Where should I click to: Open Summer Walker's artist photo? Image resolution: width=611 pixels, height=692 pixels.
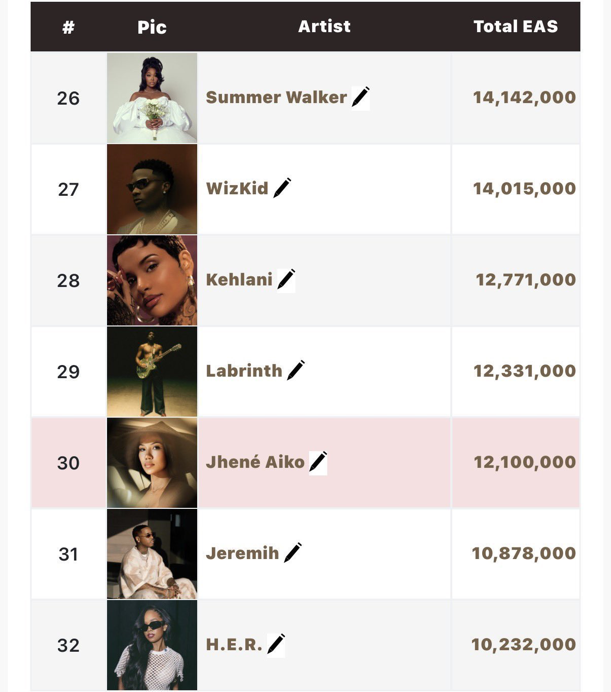pyautogui.click(x=152, y=98)
